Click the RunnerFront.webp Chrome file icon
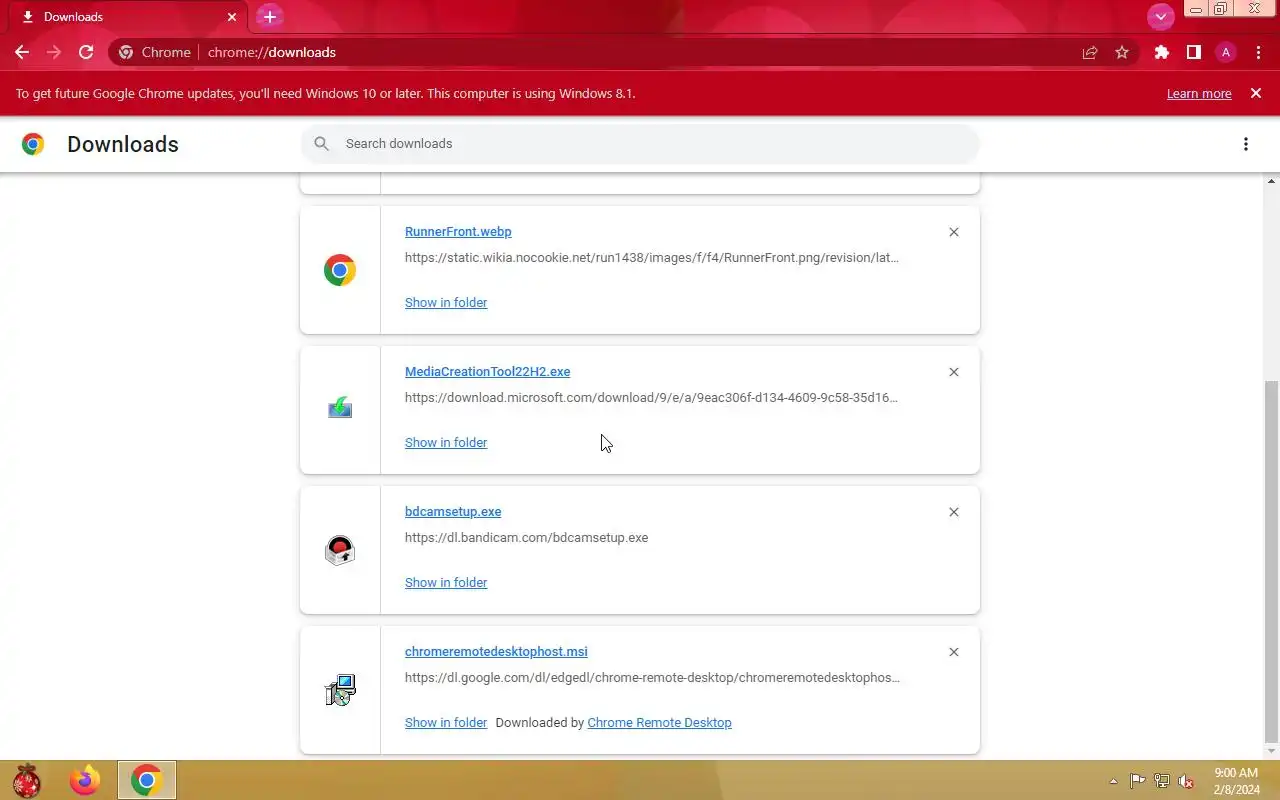This screenshot has width=1280, height=800. pos(340,270)
